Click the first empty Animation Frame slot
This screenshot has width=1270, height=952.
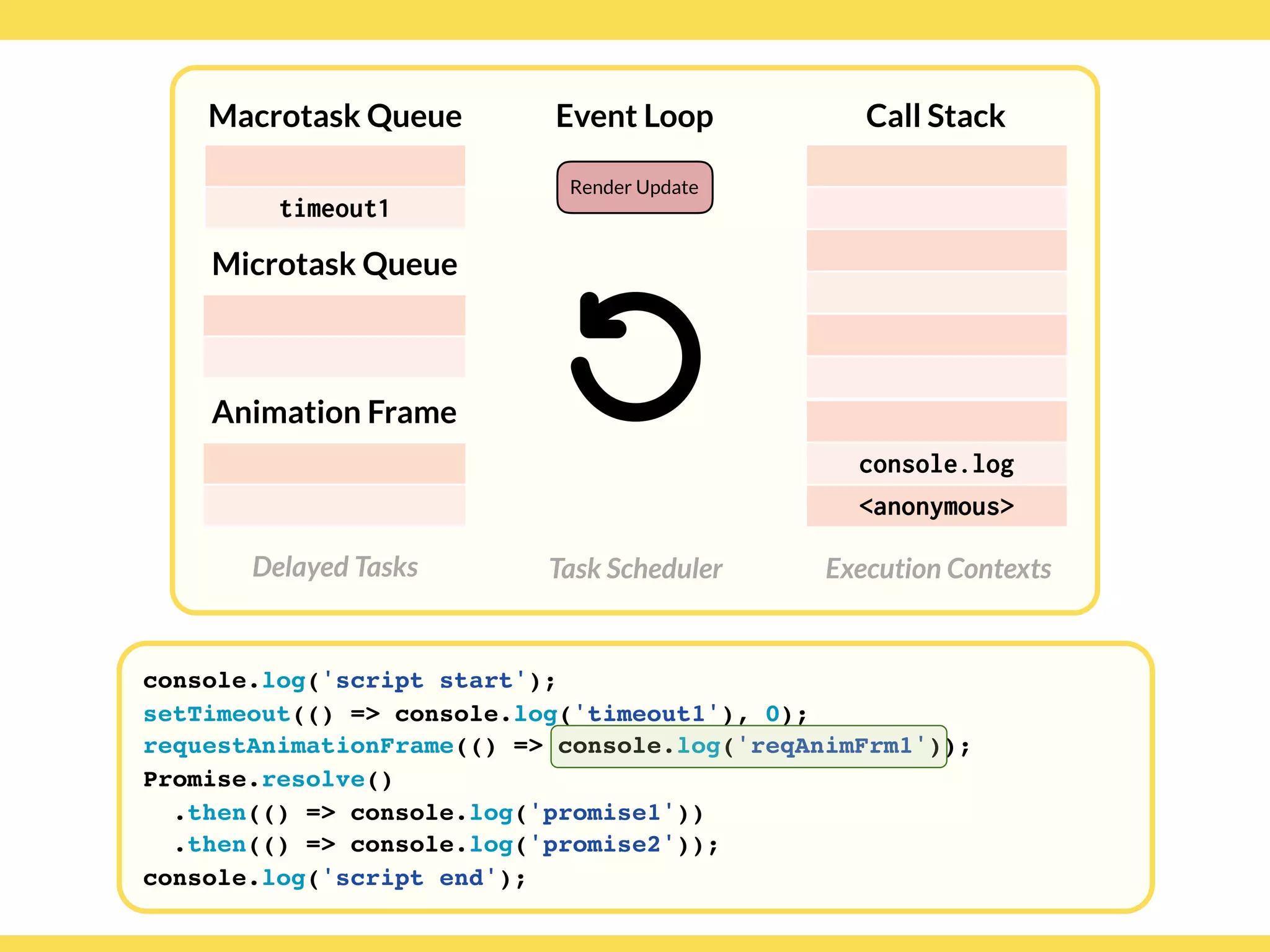pos(335,464)
